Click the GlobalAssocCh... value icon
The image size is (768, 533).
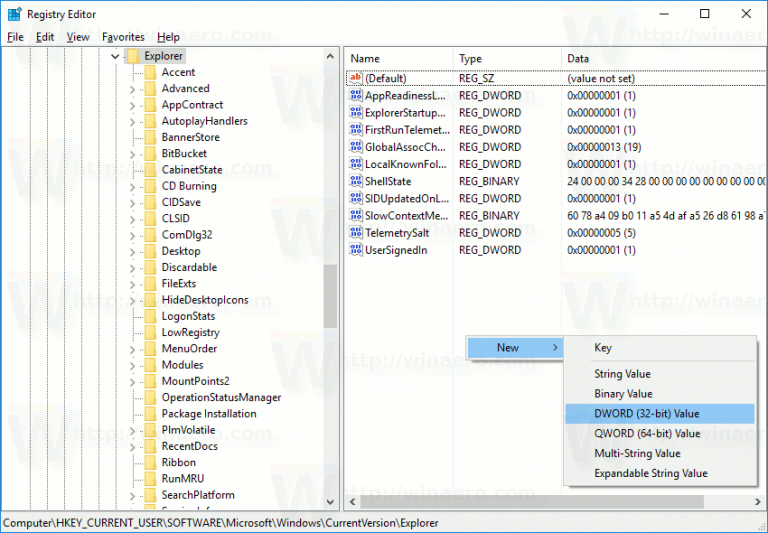356,147
